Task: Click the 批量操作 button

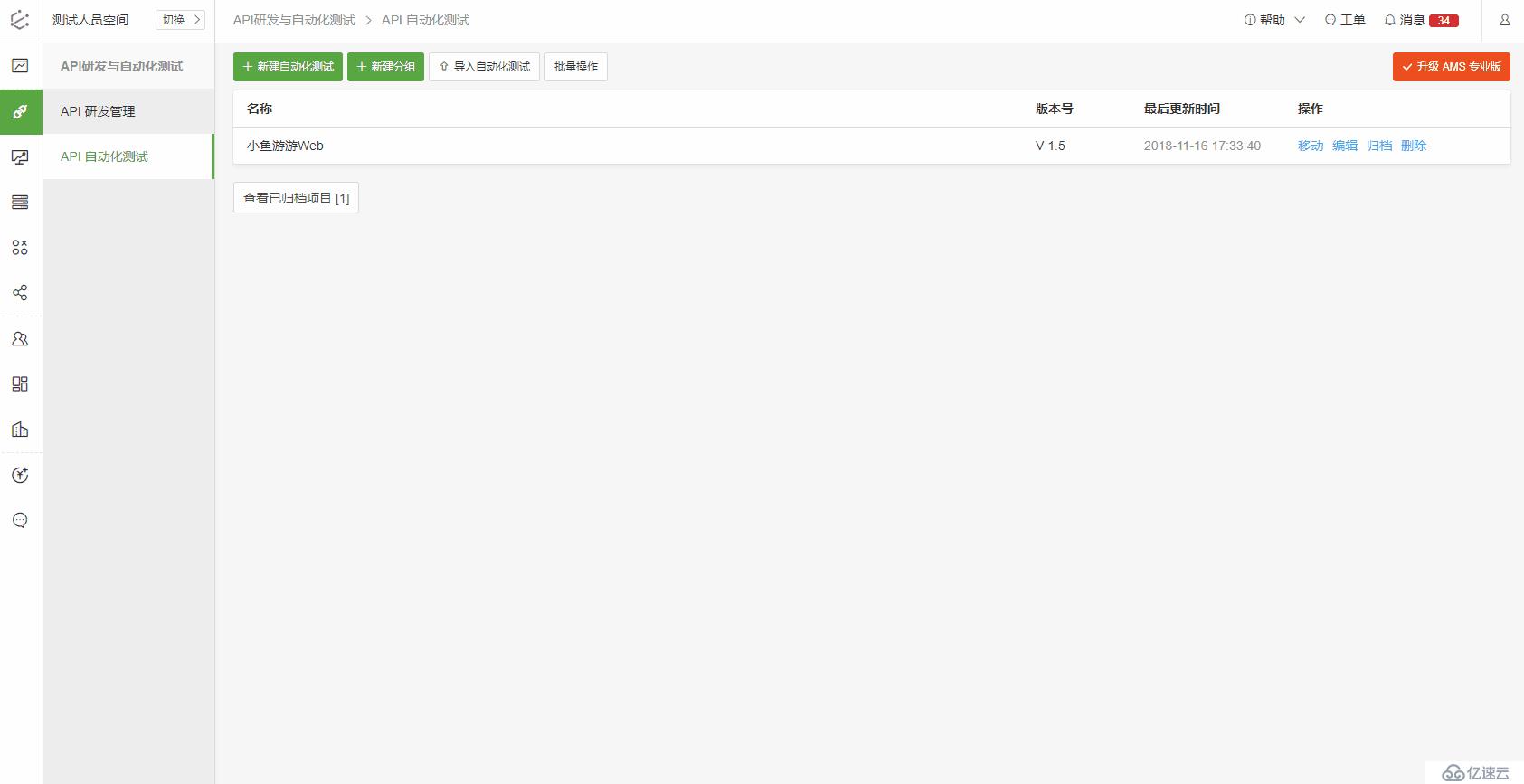Action: tap(576, 67)
